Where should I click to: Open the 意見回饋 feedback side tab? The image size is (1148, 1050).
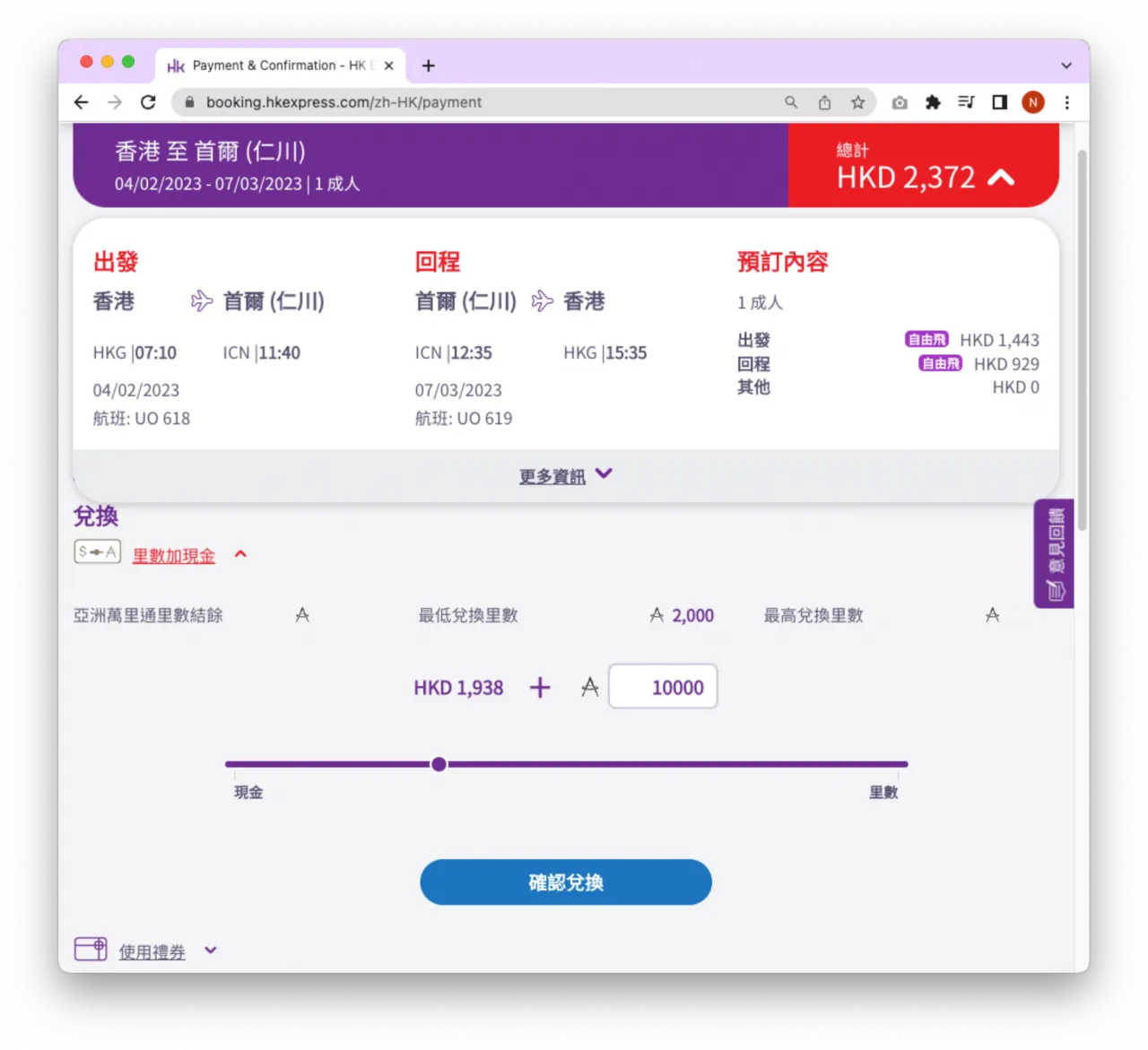(x=1054, y=553)
